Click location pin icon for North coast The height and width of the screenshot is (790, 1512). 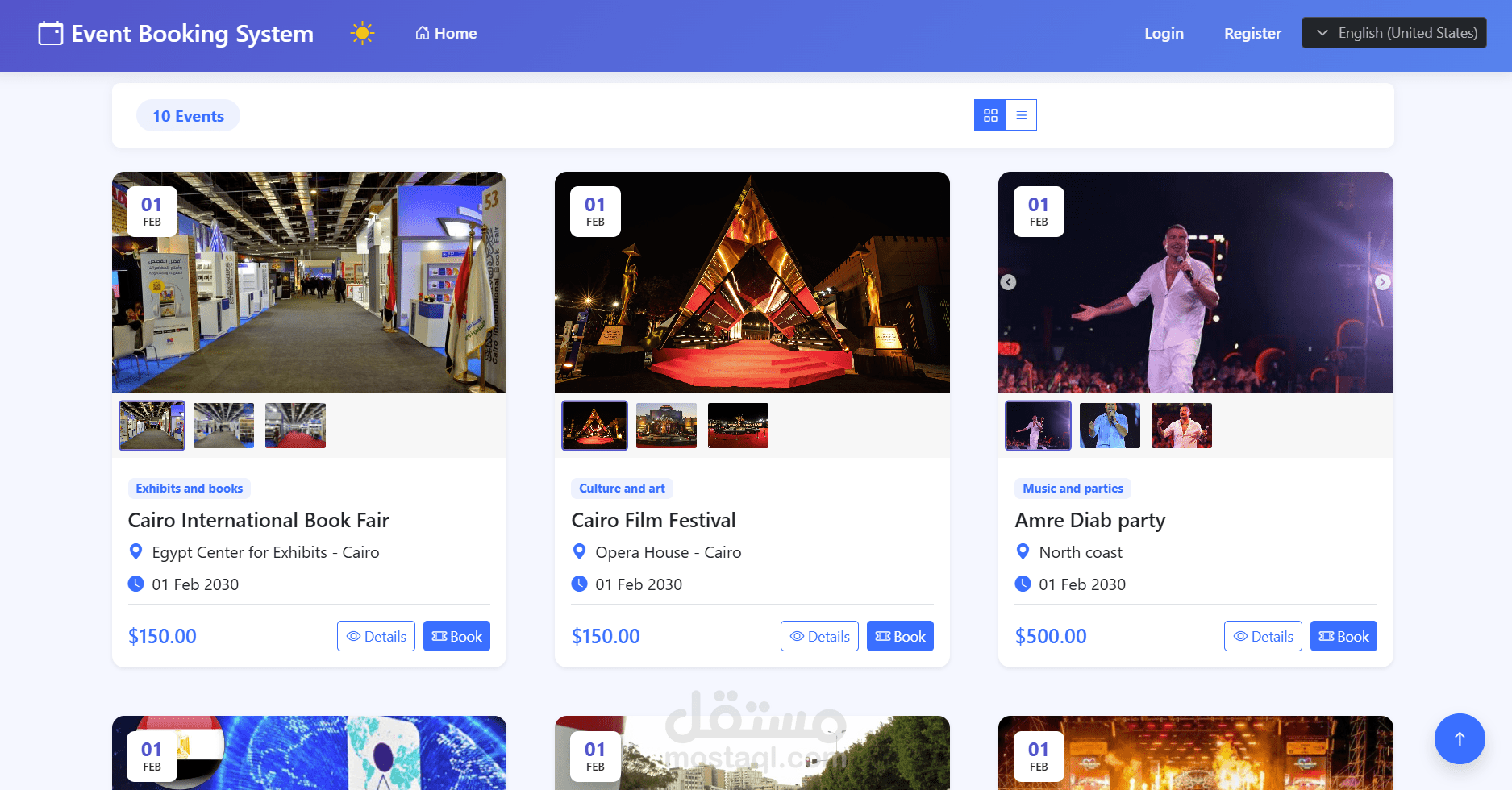click(1023, 551)
